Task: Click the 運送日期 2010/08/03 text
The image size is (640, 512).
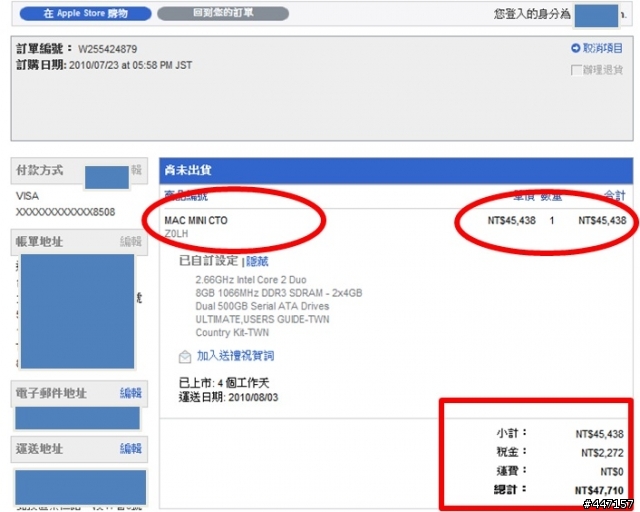Action: 229,397
